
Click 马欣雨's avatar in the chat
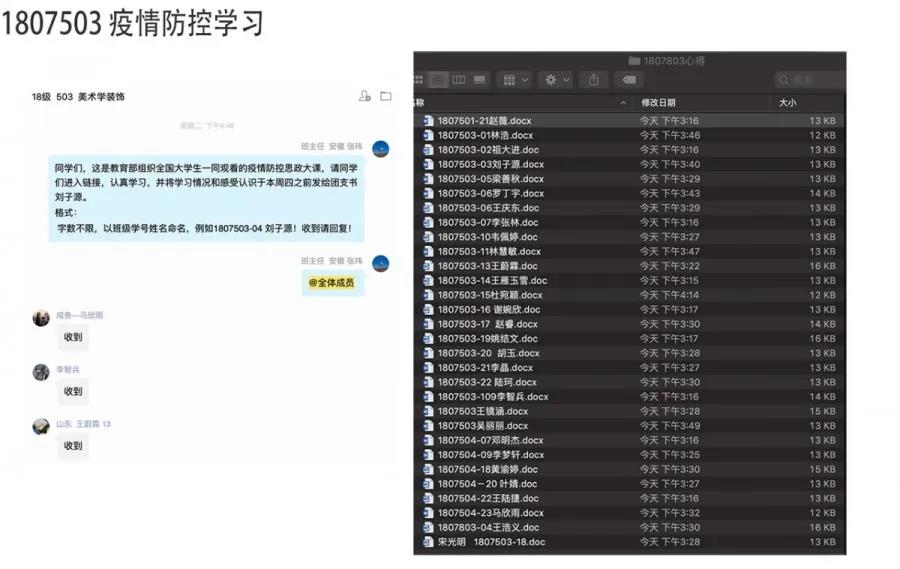[41, 318]
